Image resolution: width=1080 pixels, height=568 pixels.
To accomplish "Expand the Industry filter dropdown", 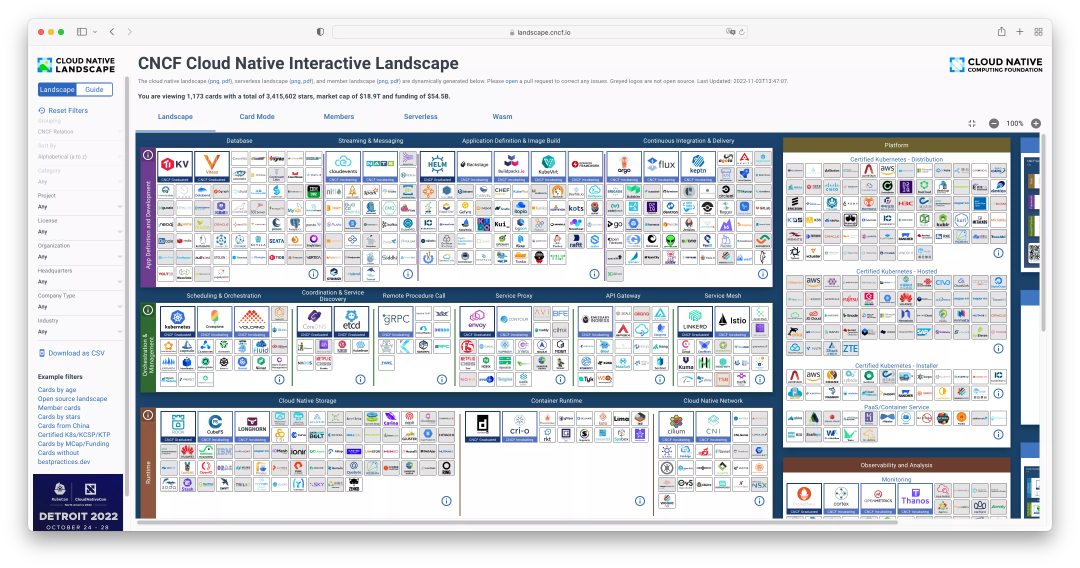I will click(80, 332).
